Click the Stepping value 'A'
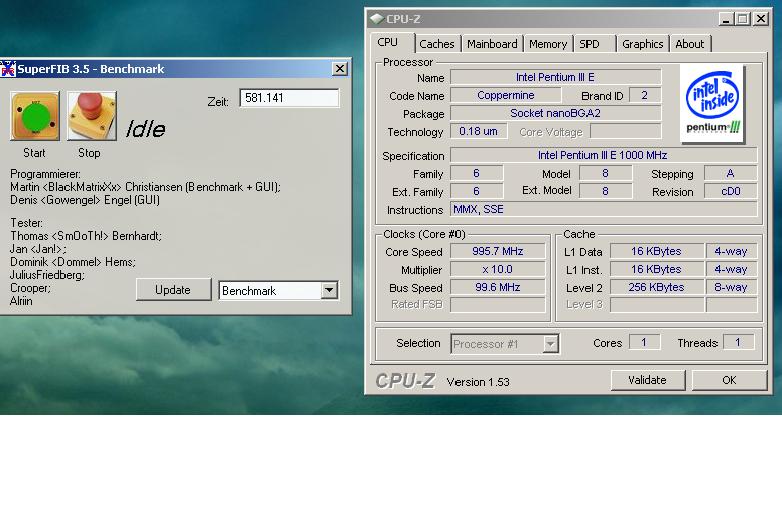 point(731,174)
